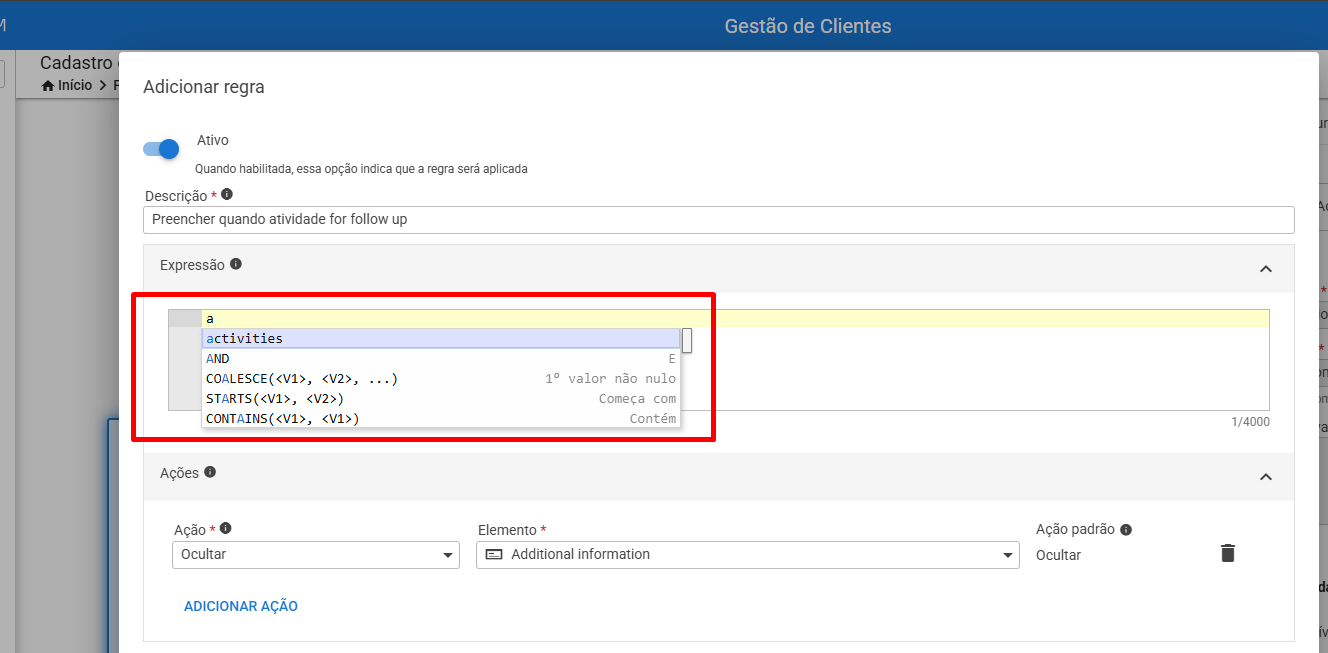Click the info icon next to Descrição
The image size is (1328, 653).
(x=227, y=194)
